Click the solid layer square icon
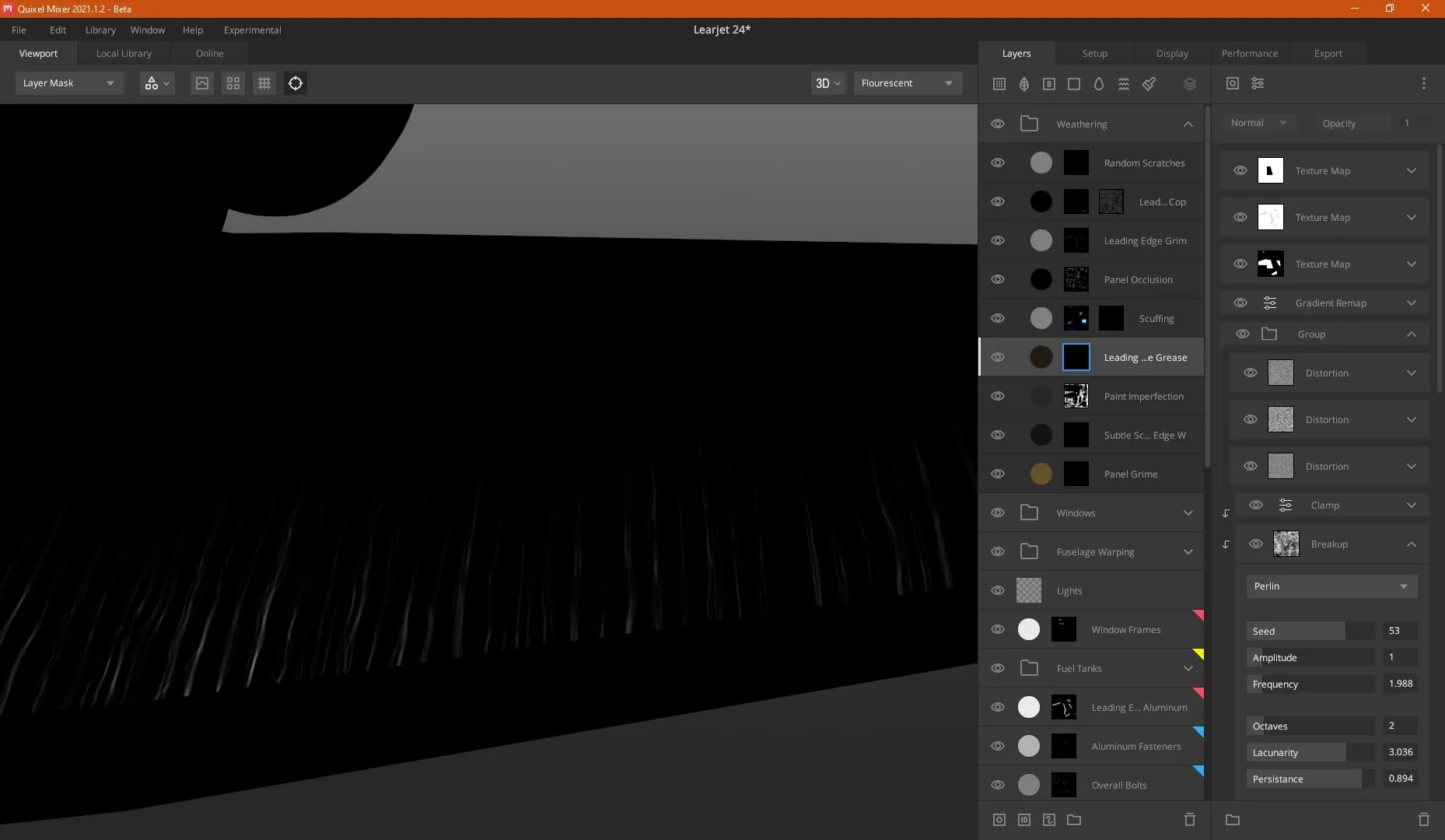This screenshot has width=1445, height=840. tap(1074, 83)
